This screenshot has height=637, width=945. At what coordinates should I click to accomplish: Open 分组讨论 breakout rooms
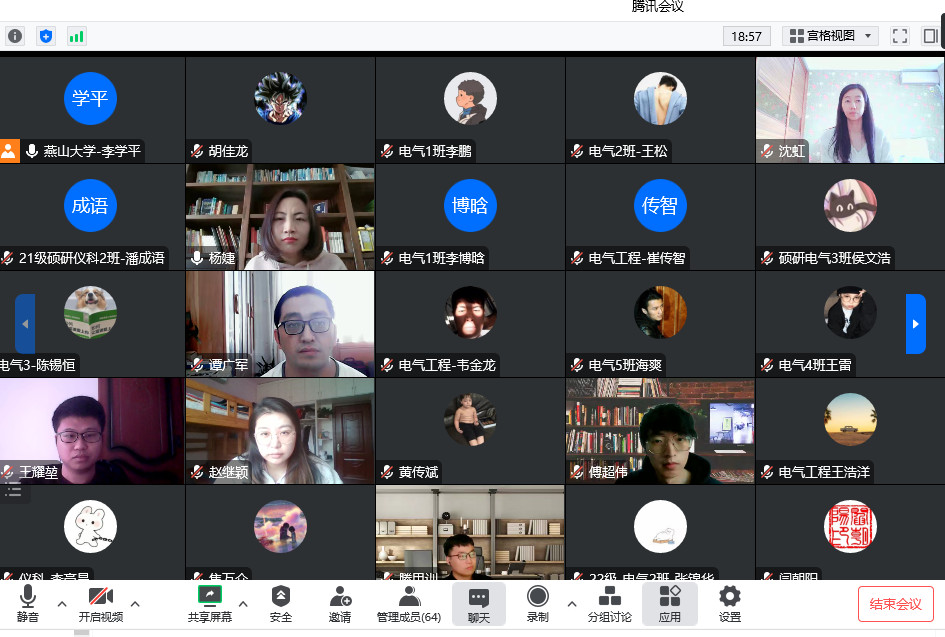click(609, 604)
